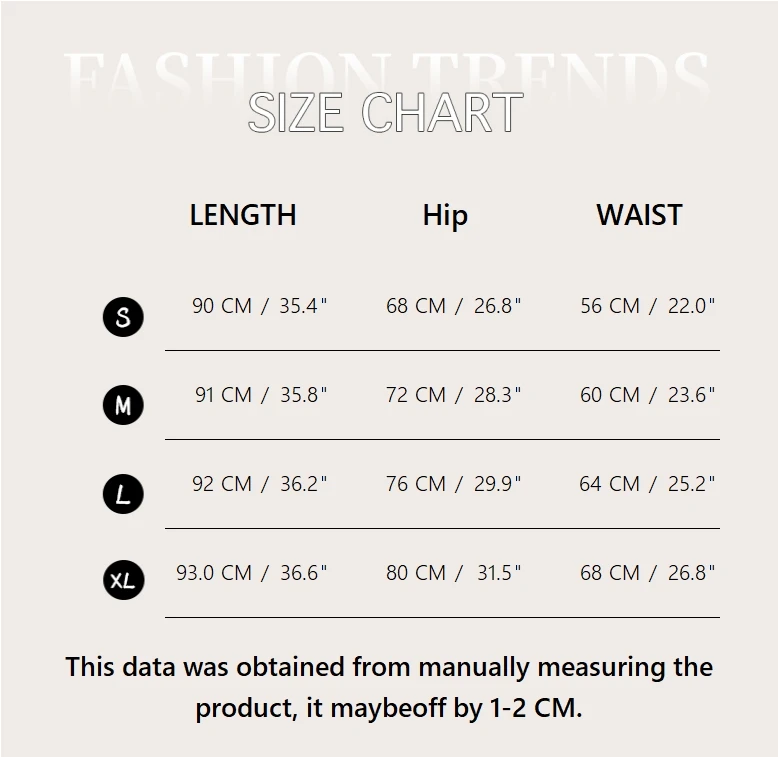Image resolution: width=778 pixels, height=757 pixels.
Task: Select the XL size badge icon
Action: pyautogui.click(x=123, y=580)
